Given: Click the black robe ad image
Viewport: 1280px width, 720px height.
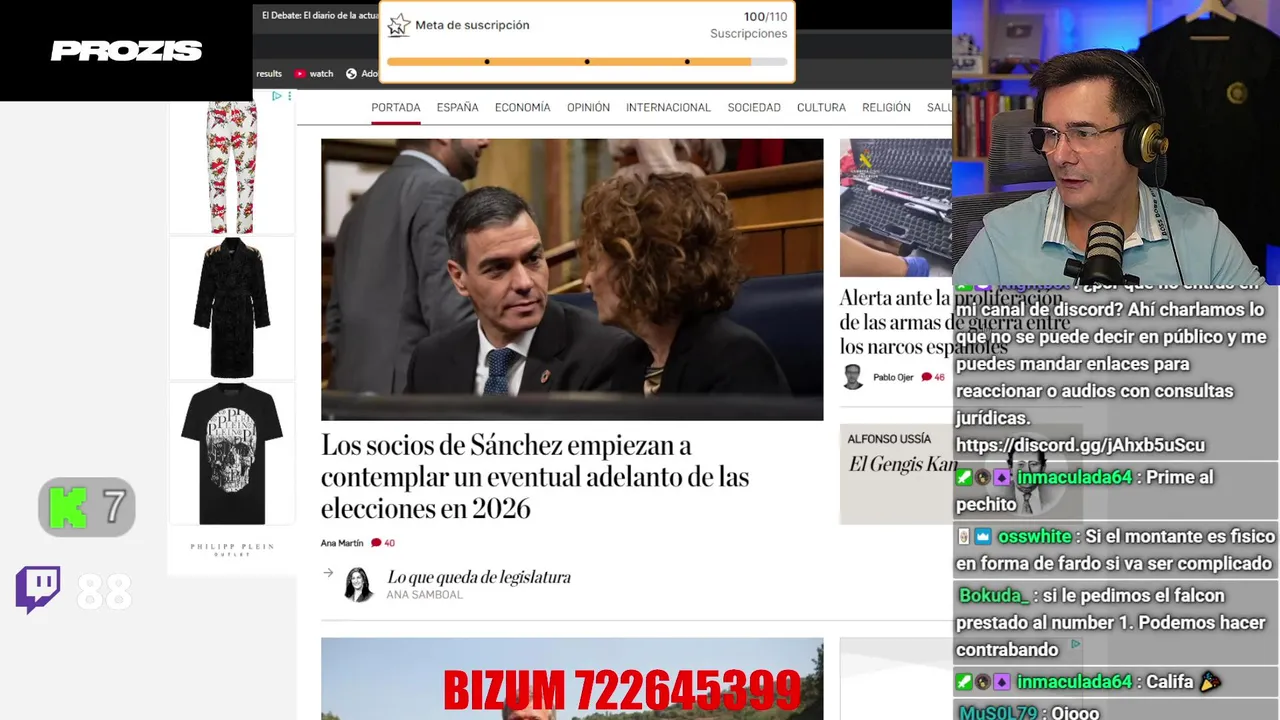Looking at the screenshot, I should 232,308.
